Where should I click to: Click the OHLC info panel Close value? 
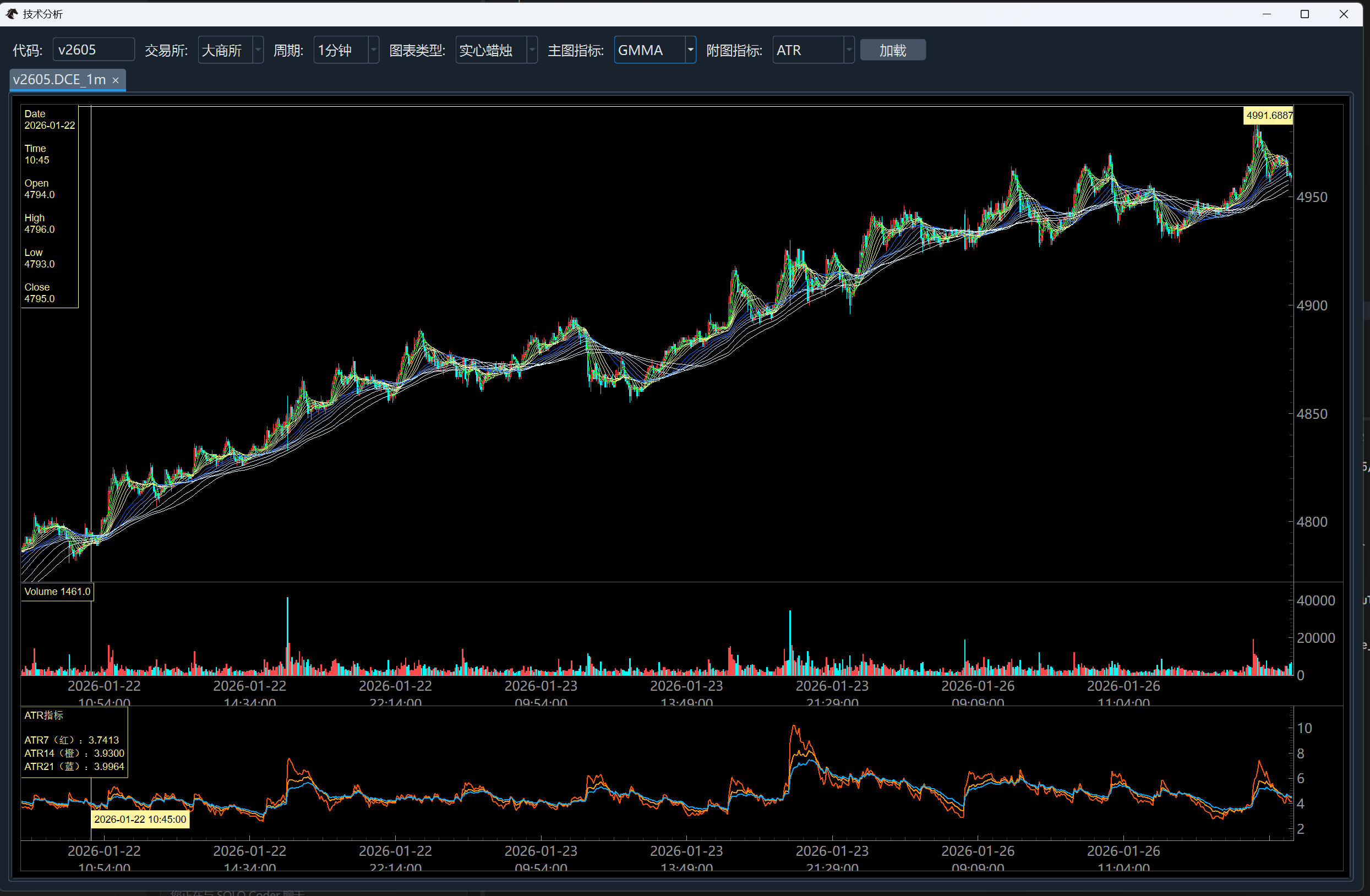[x=39, y=299]
